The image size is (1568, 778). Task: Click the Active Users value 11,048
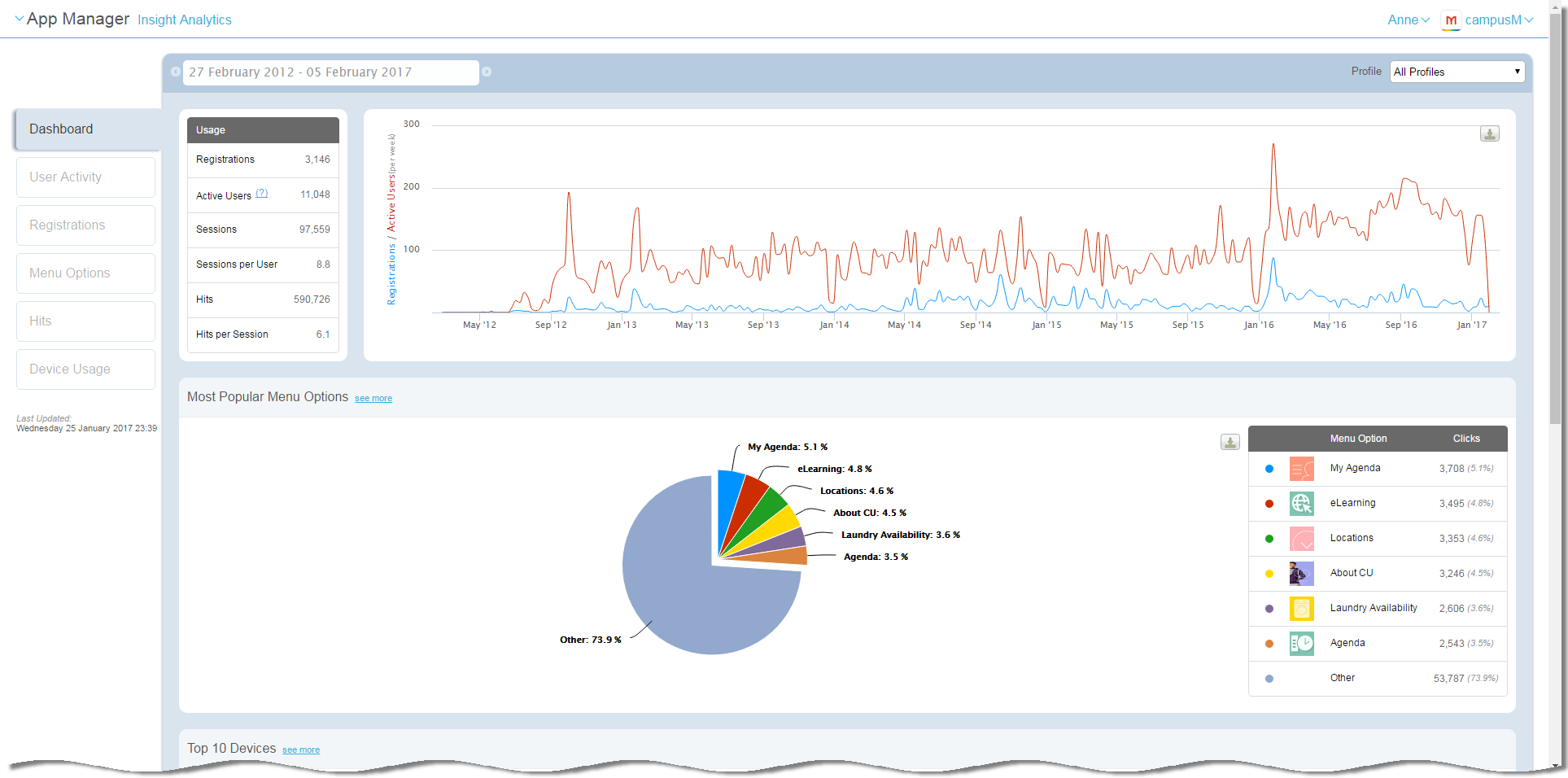(315, 194)
